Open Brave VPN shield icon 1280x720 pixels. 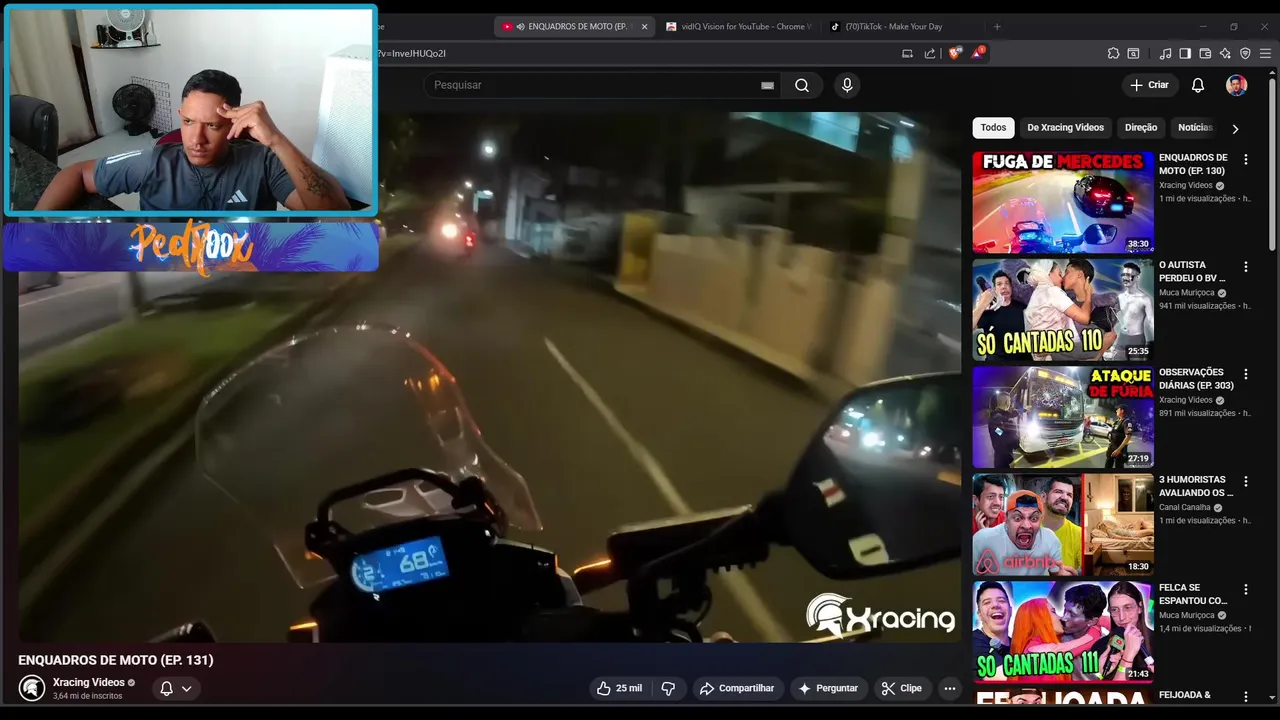(1245, 53)
